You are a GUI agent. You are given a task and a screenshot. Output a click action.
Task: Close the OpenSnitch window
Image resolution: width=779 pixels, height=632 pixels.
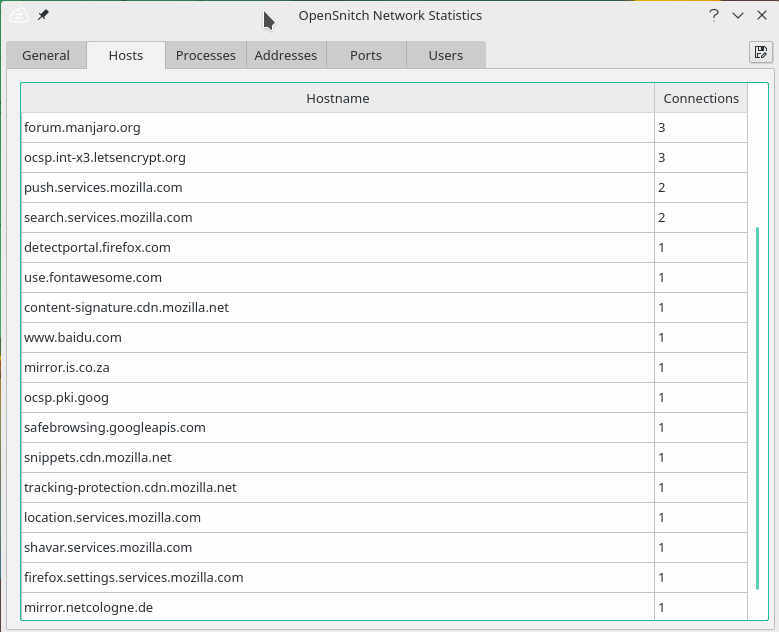coord(762,15)
